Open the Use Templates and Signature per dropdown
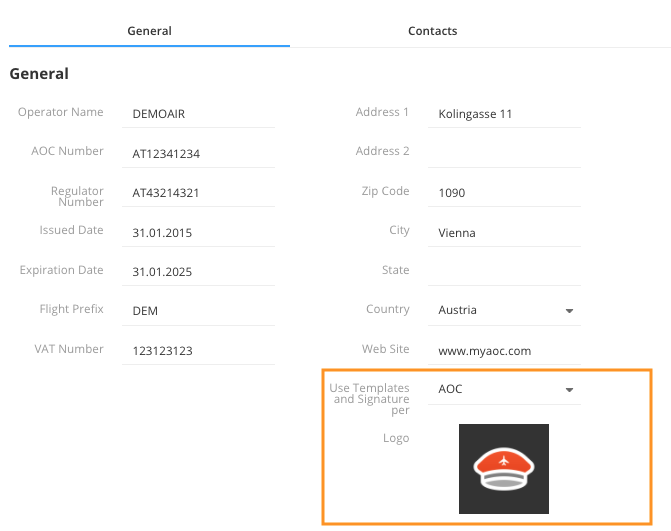 (504, 389)
